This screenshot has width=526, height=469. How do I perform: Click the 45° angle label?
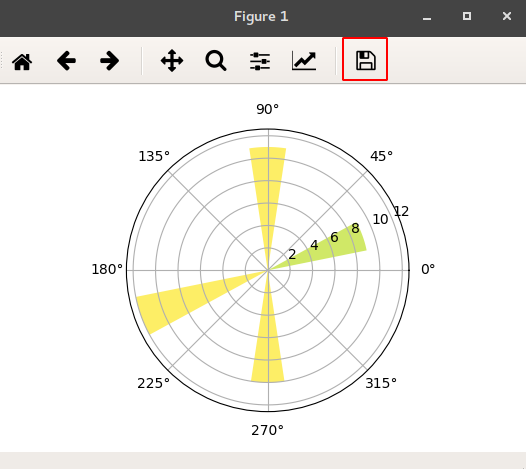click(x=381, y=156)
